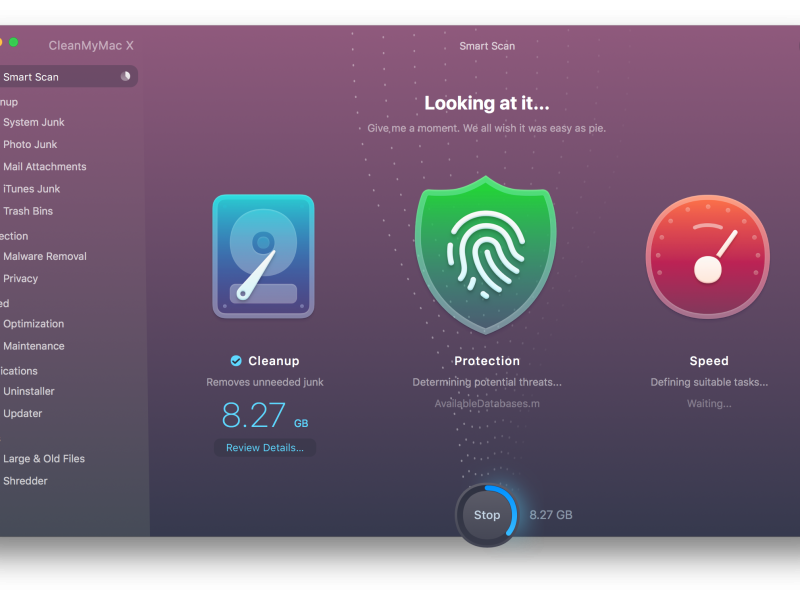Viewport: 800px width, 600px height.
Task: Click the large 8.27 GB cleanup value
Action: pyautogui.click(x=265, y=415)
